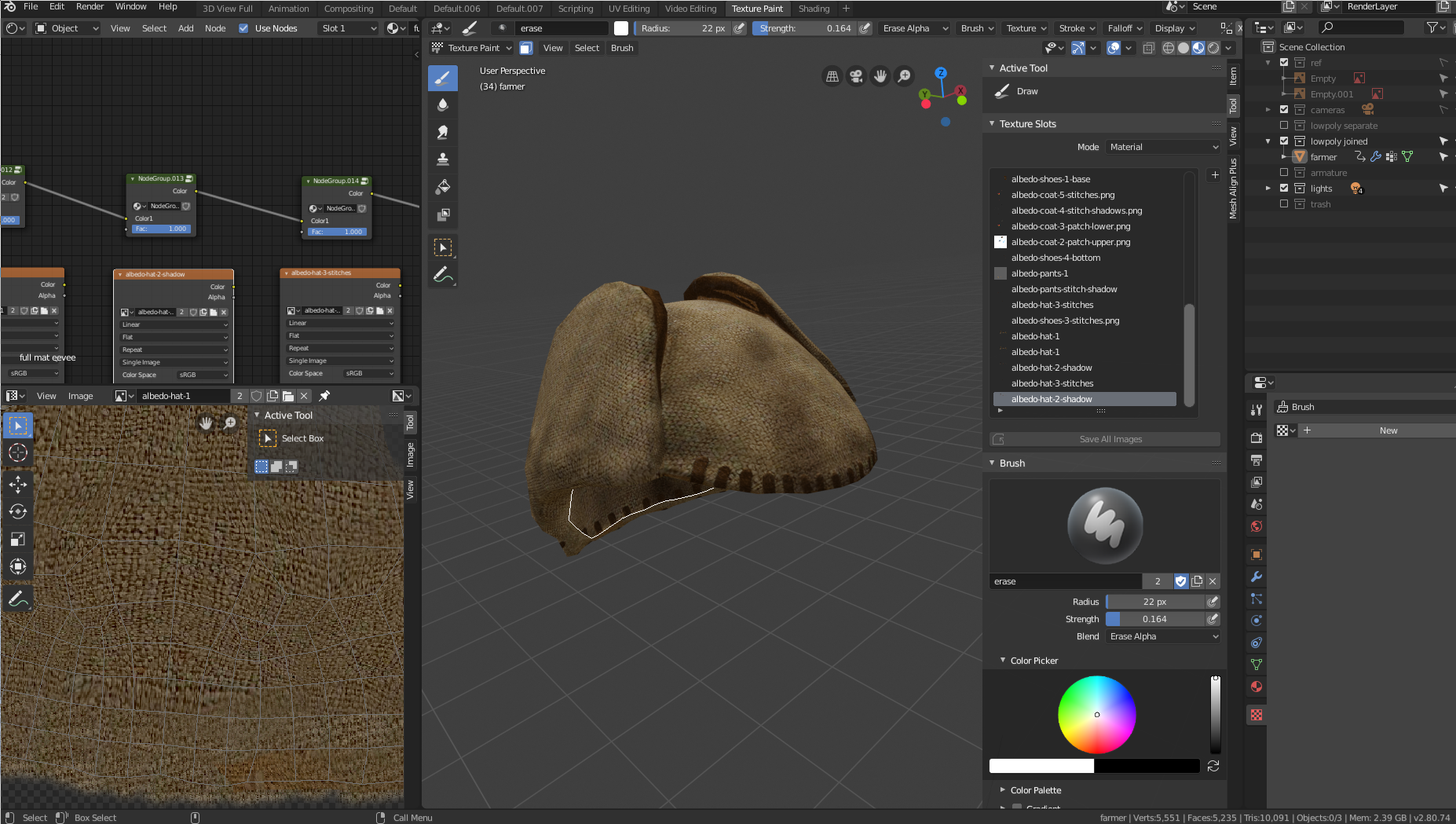Open the Erase Alpha blend dropdown in header

click(x=915, y=28)
